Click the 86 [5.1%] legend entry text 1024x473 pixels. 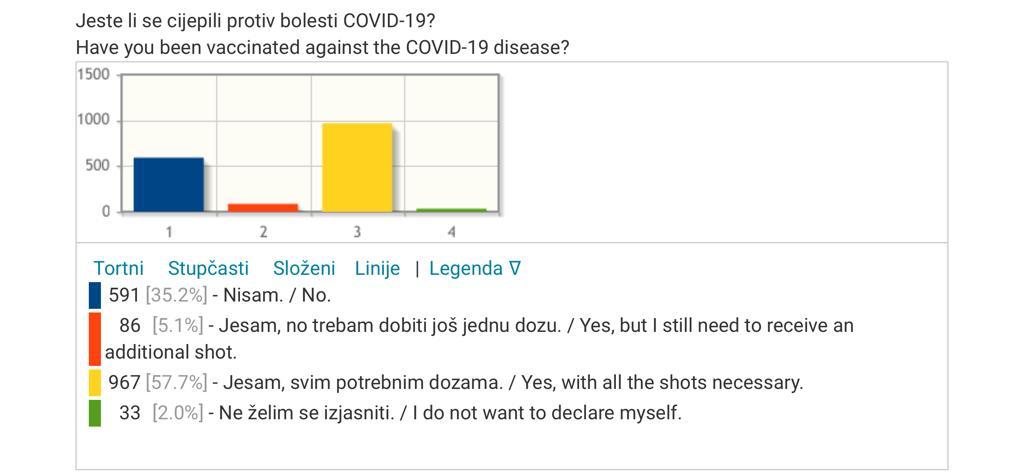[480, 338]
